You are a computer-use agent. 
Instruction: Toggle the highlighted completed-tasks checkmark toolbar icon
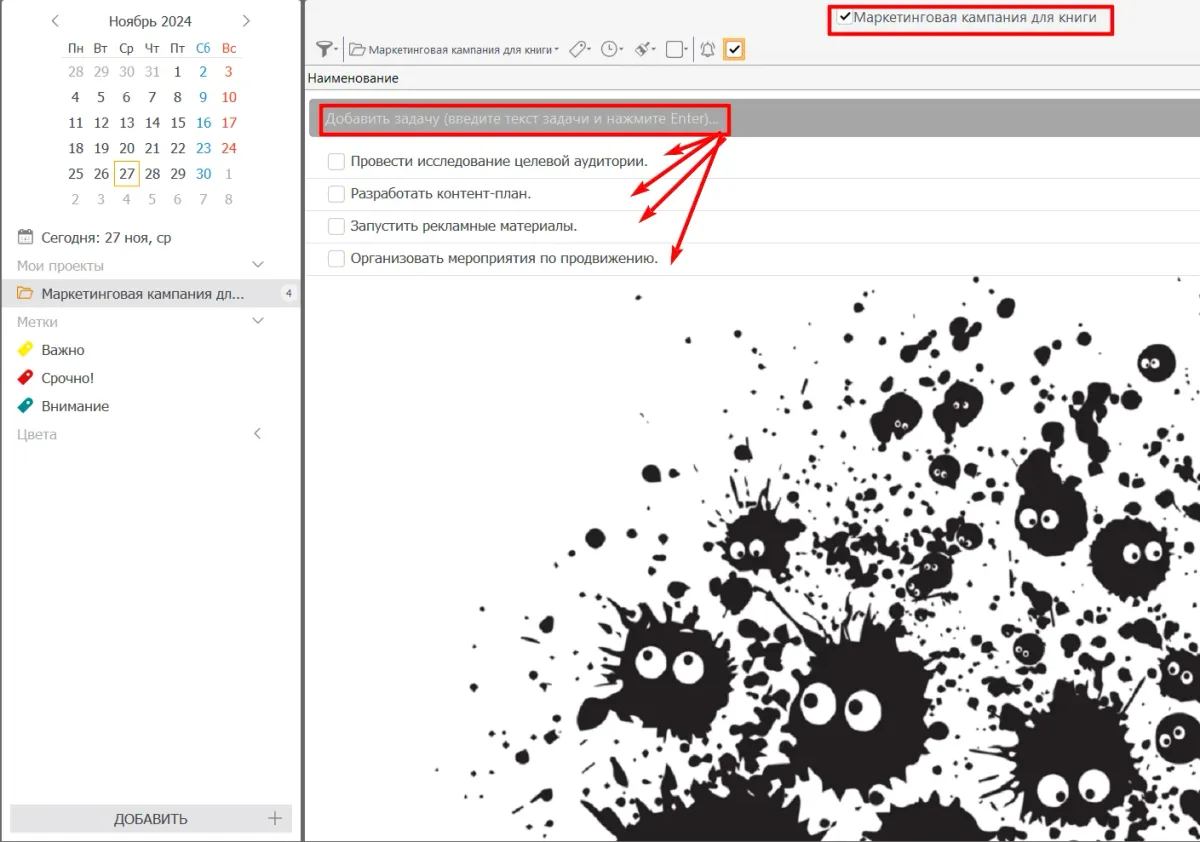(x=734, y=49)
